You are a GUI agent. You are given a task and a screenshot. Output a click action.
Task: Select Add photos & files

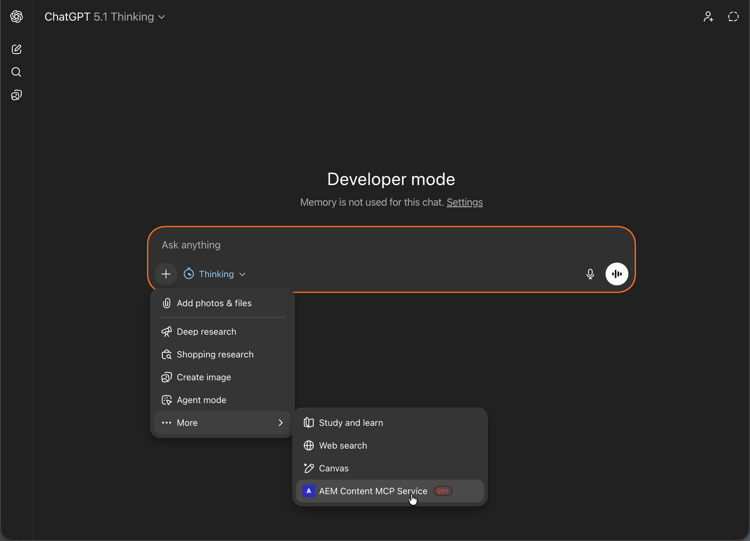click(x=222, y=303)
